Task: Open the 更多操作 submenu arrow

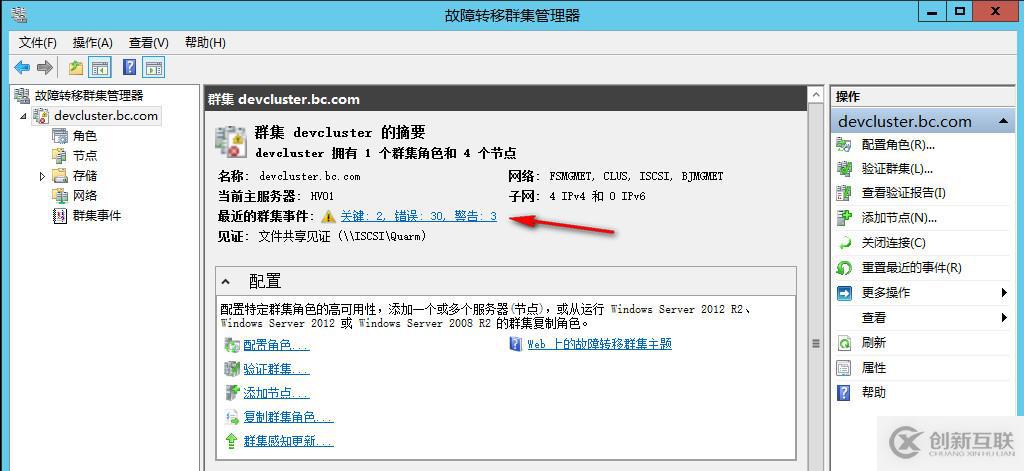Action: point(1004,293)
